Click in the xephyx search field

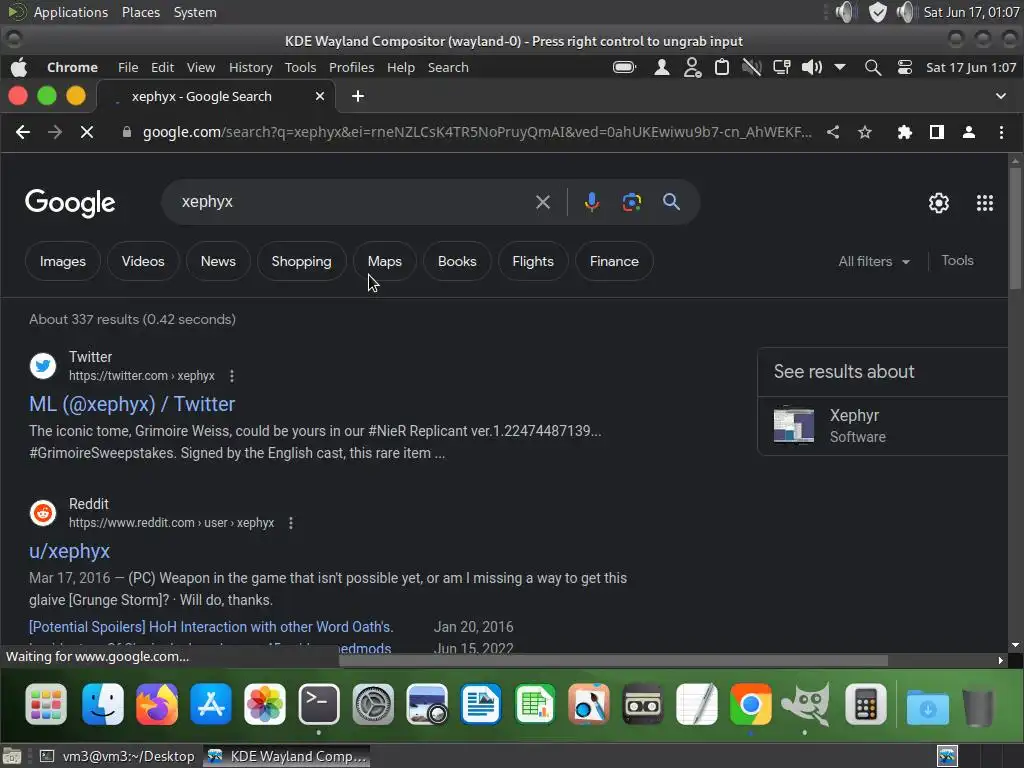coord(353,202)
